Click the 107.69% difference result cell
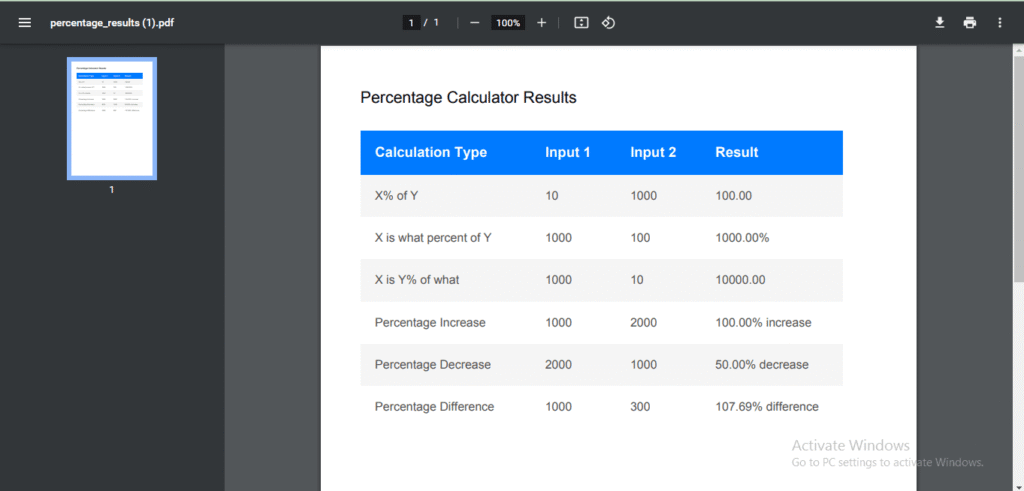Viewport: 1024px width, 491px height. coord(766,407)
